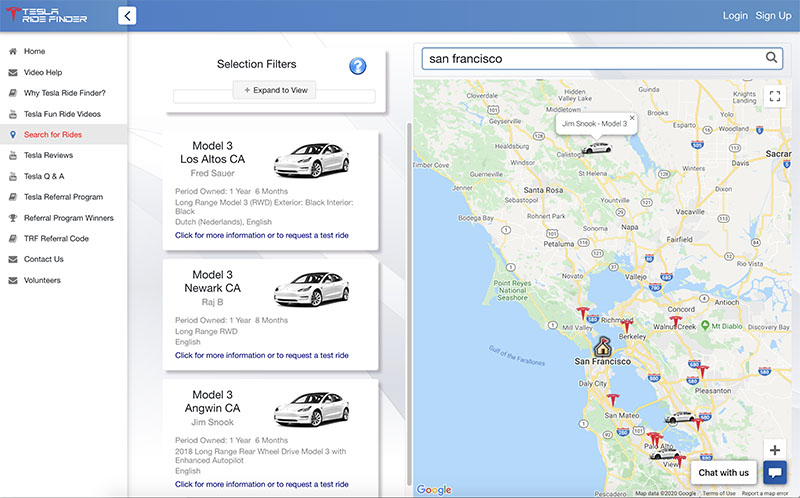The image size is (800, 498).
Task: Request a test ride from Raj B
Action: click(262, 355)
